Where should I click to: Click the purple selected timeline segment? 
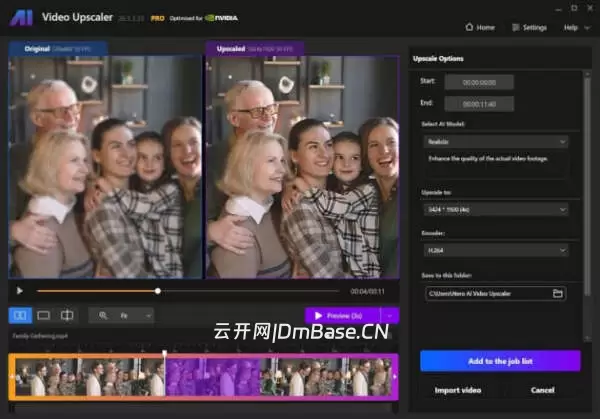click(212, 377)
